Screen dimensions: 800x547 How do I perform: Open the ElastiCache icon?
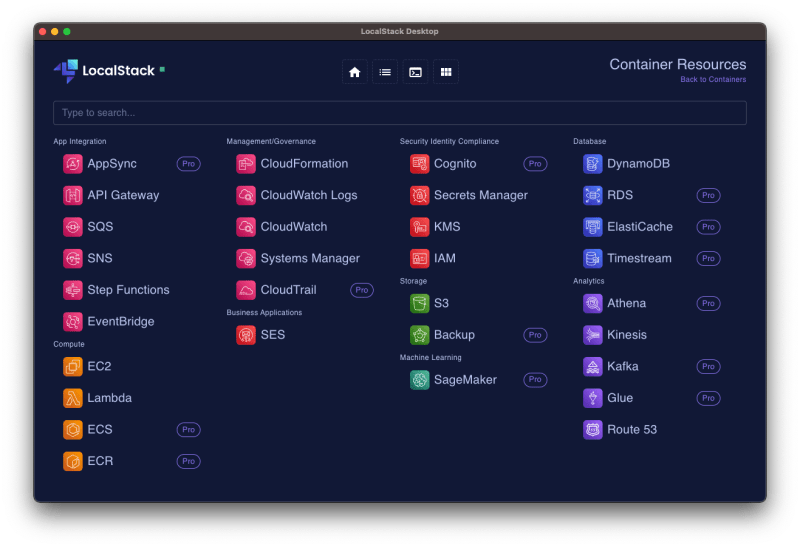[593, 227]
